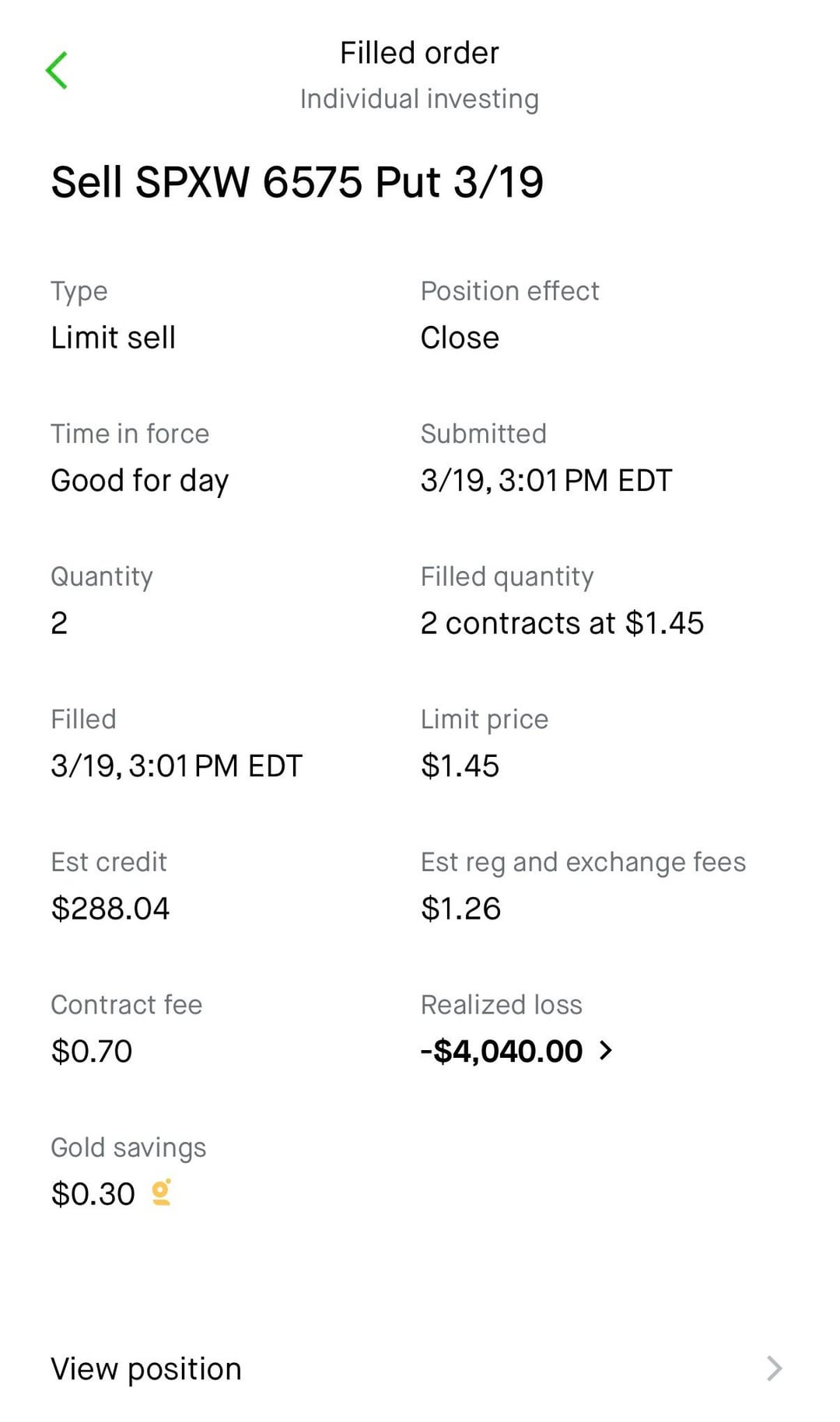The width and height of the screenshot is (840, 1422).
Task: Tap the Limit price $1.45 value
Action: point(460,766)
